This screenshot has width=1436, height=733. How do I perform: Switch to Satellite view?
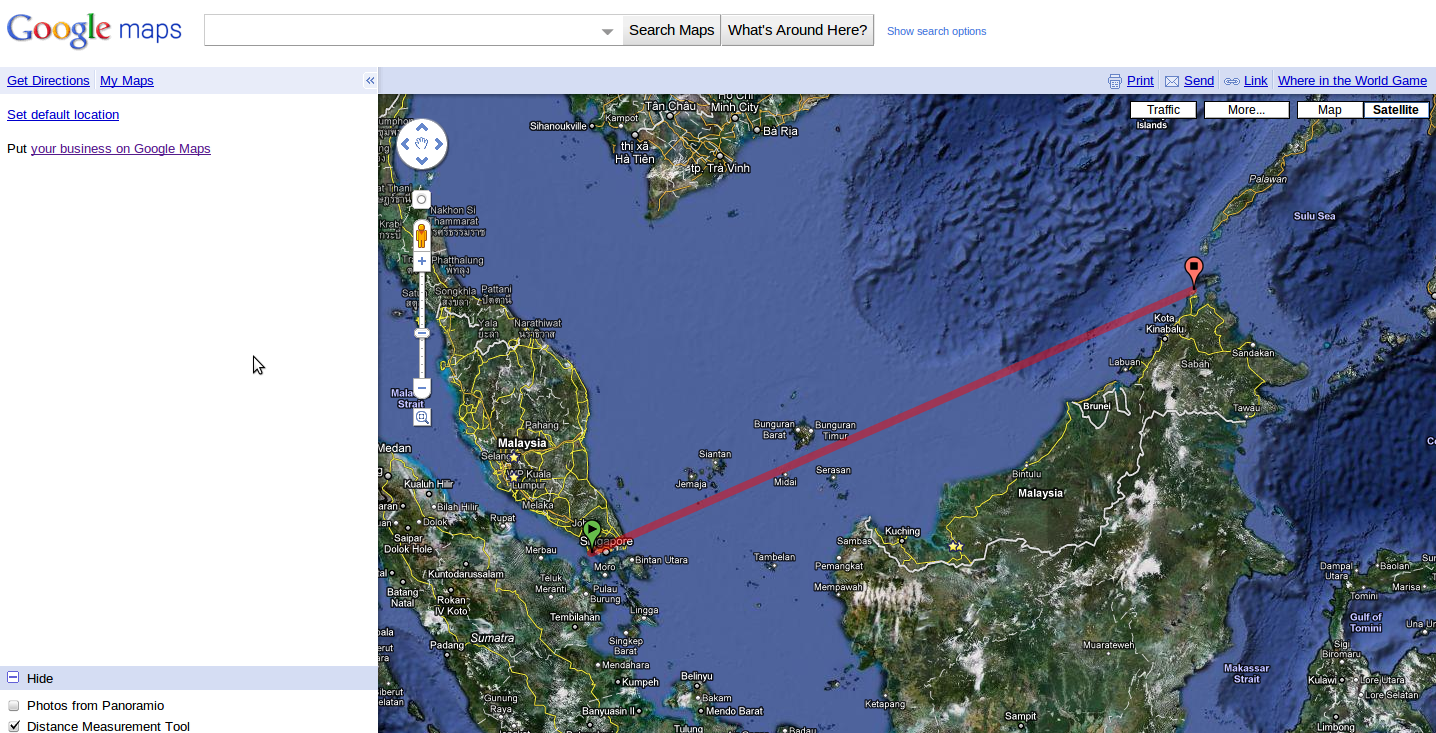pos(1396,110)
